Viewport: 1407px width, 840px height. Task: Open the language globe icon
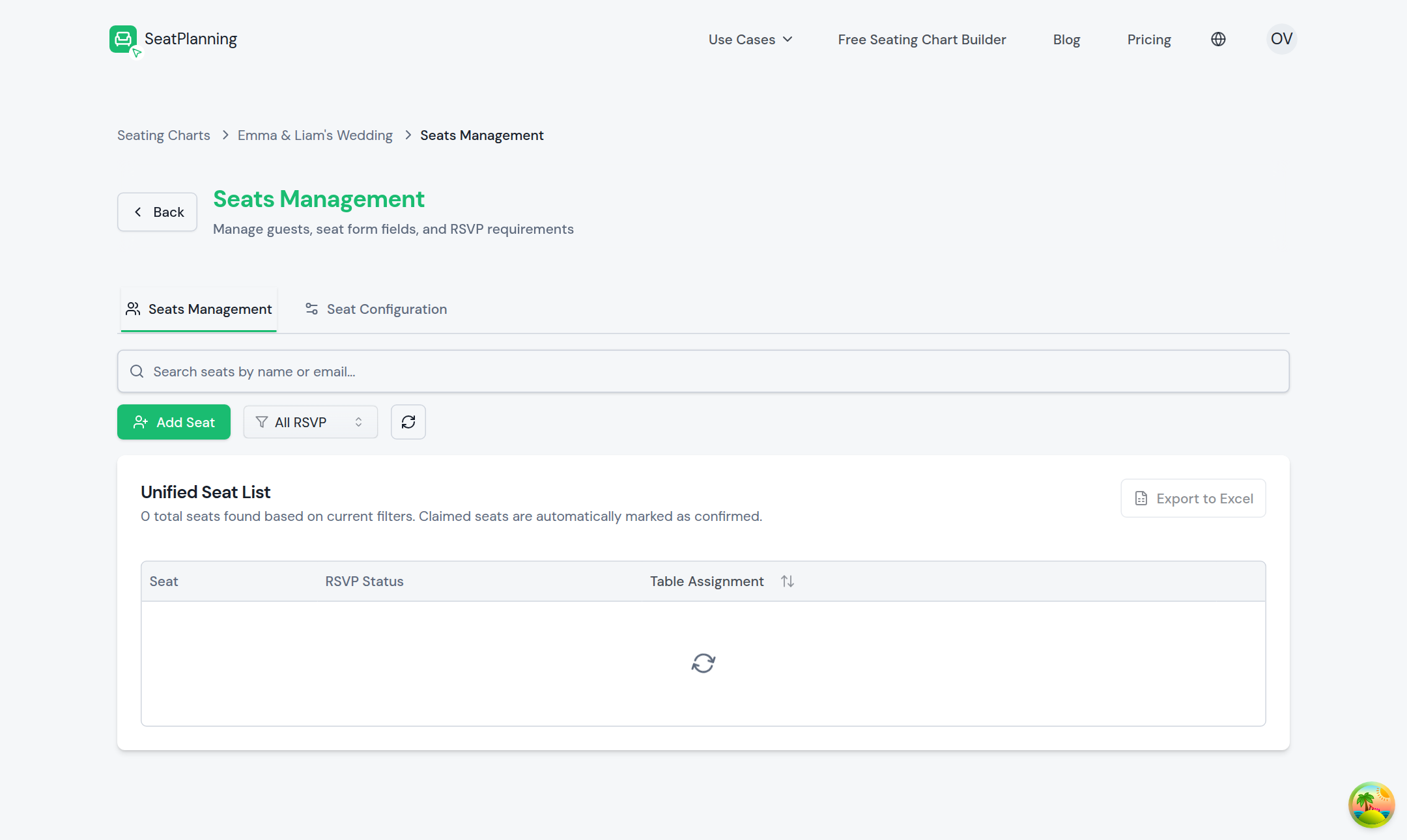click(1218, 39)
